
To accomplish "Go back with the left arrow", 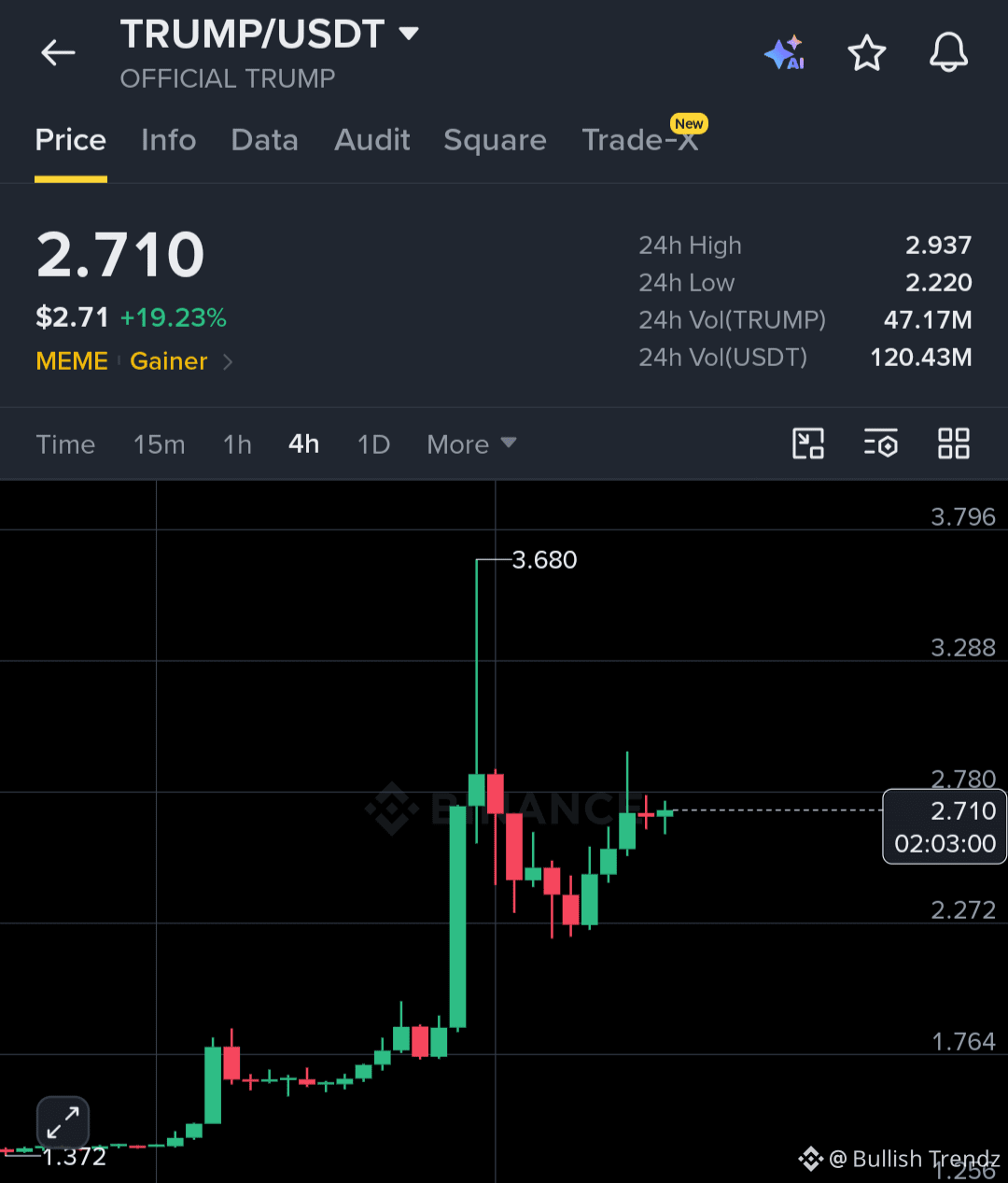I will (58, 52).
